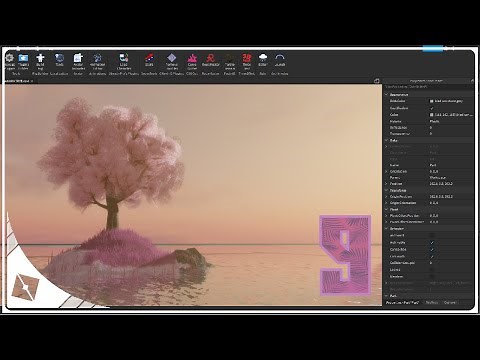
Task: Open the red and blue striped plugin icon
Action: click(149, 57)
